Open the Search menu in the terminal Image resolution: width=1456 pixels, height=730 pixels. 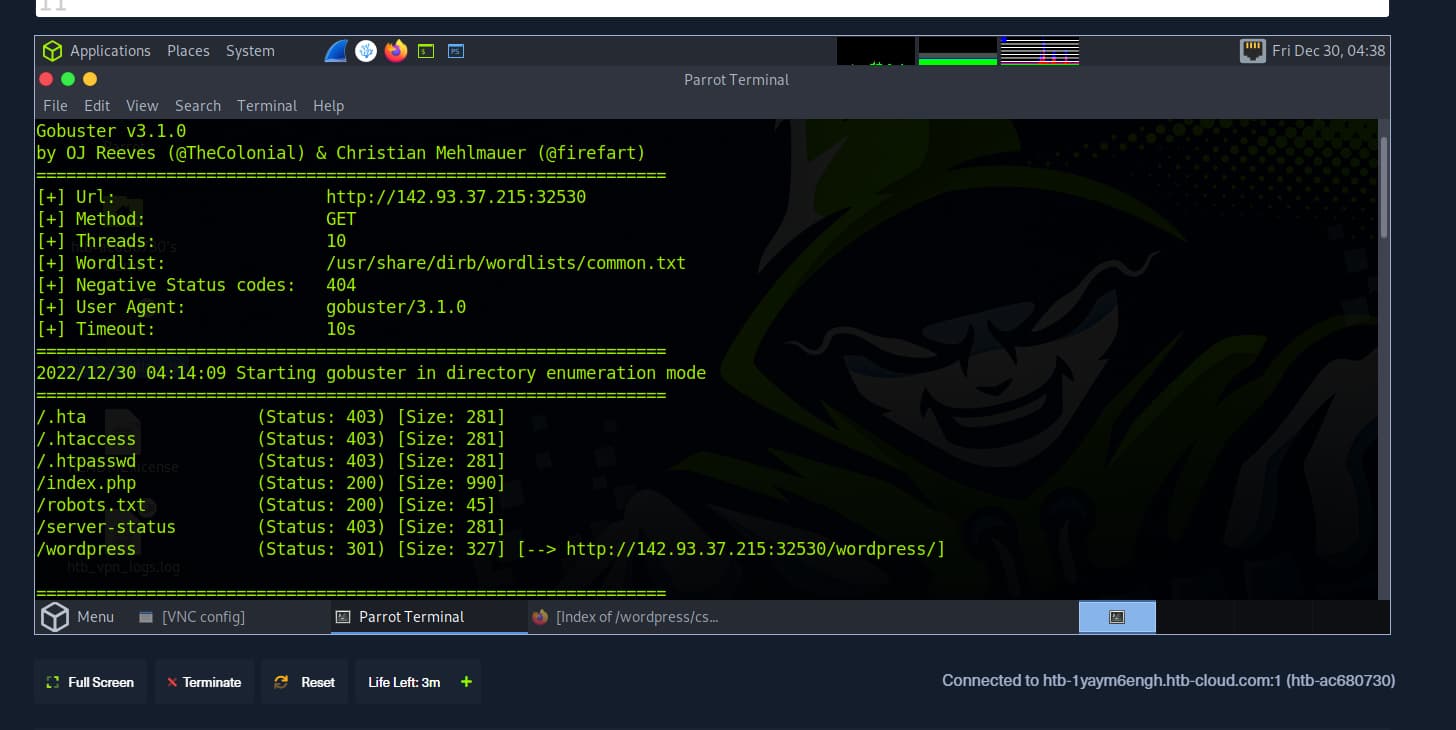(198, 106)
